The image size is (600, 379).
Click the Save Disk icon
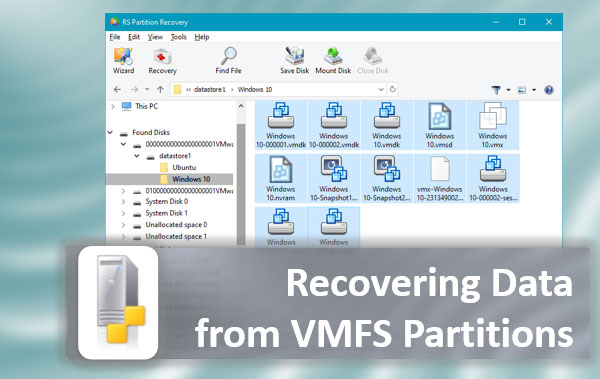tap(294, 60)
